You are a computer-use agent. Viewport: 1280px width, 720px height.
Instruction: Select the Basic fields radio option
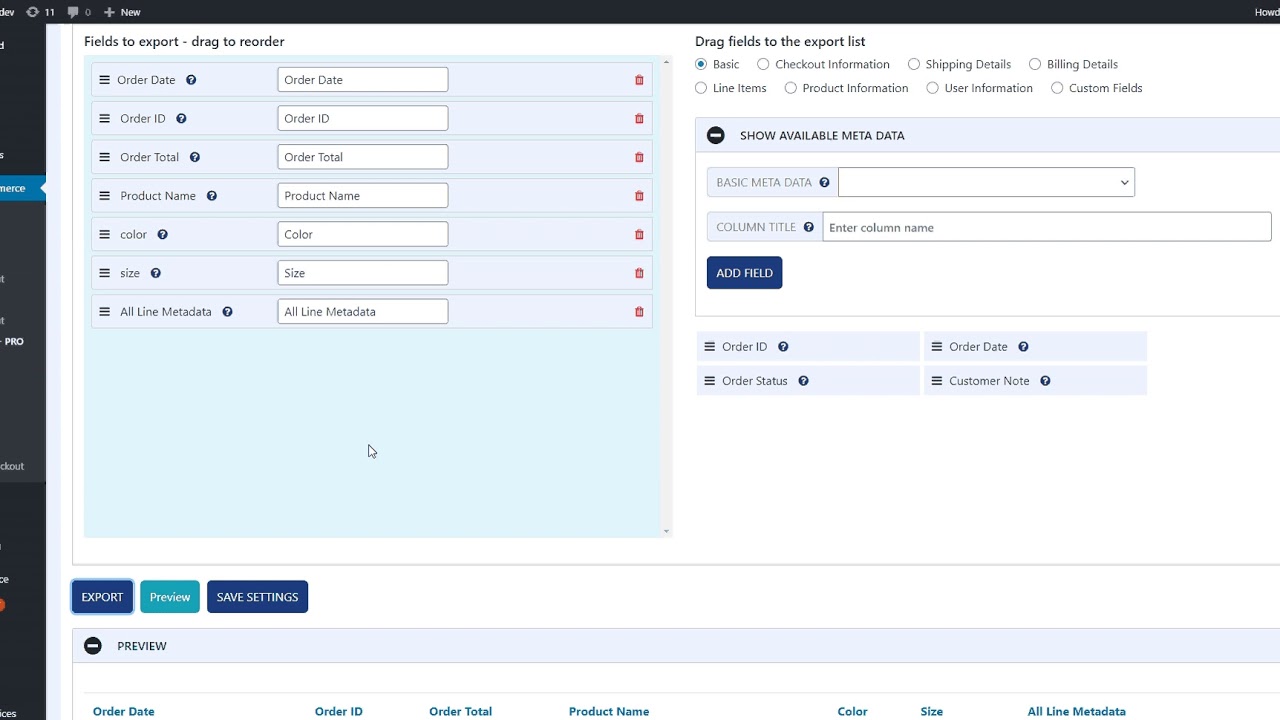click(701, 64)
